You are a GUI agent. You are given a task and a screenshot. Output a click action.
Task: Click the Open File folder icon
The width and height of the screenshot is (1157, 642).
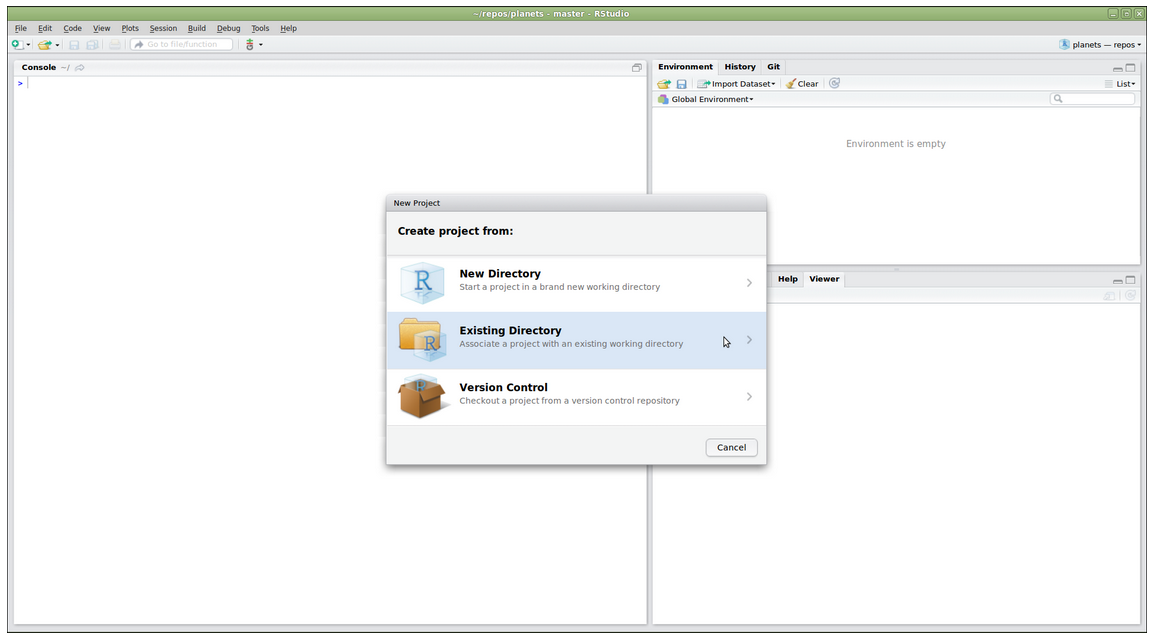click(x=44, y=45)
